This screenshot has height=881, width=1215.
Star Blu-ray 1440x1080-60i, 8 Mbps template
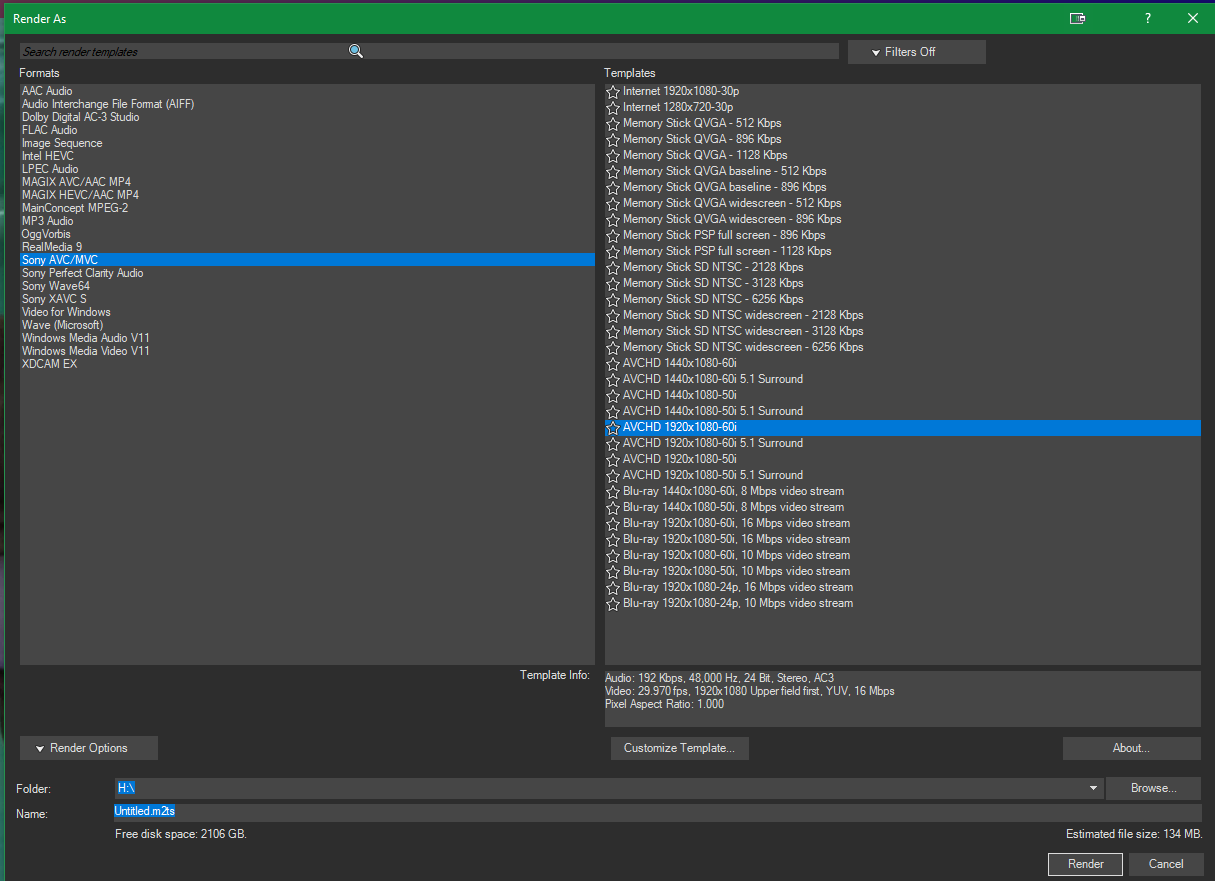tap(613, 491)
